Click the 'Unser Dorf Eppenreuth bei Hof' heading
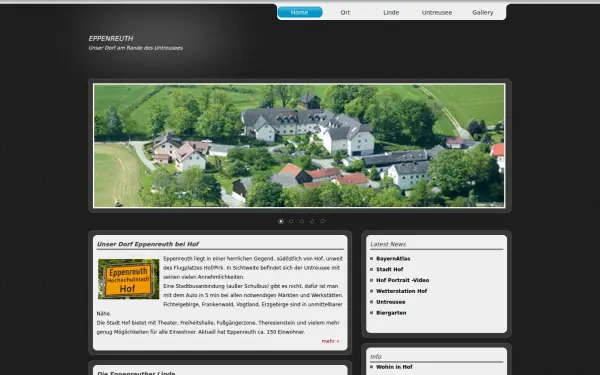 [x=148, y=244]
